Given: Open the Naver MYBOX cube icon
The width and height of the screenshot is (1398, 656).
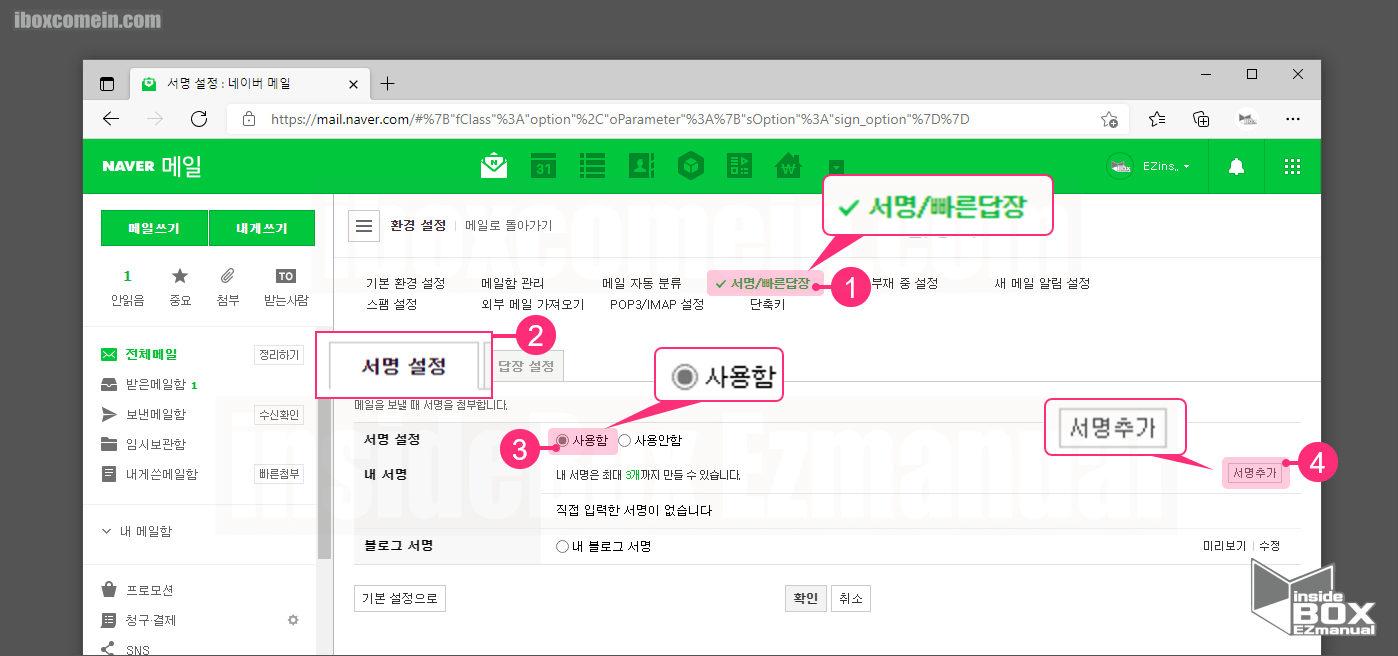Looking at the screenshot, I should (x=690, y=166).
